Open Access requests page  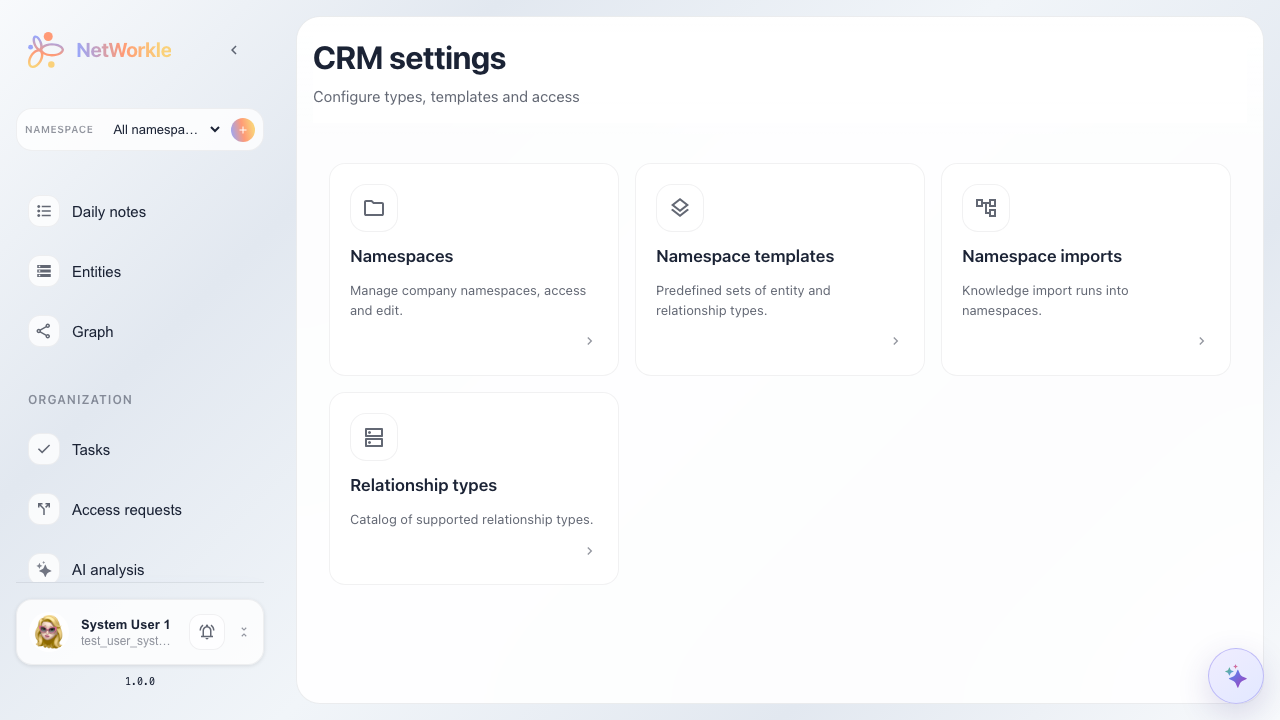pyautogui.click(x=127, y=510)
